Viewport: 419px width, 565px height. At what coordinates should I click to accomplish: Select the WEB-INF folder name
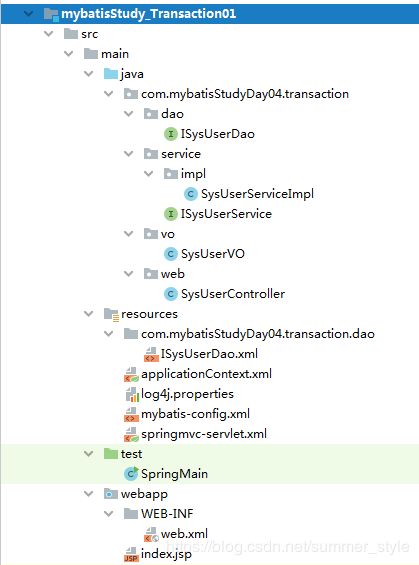pyautogui.click(x=167, y=514)
